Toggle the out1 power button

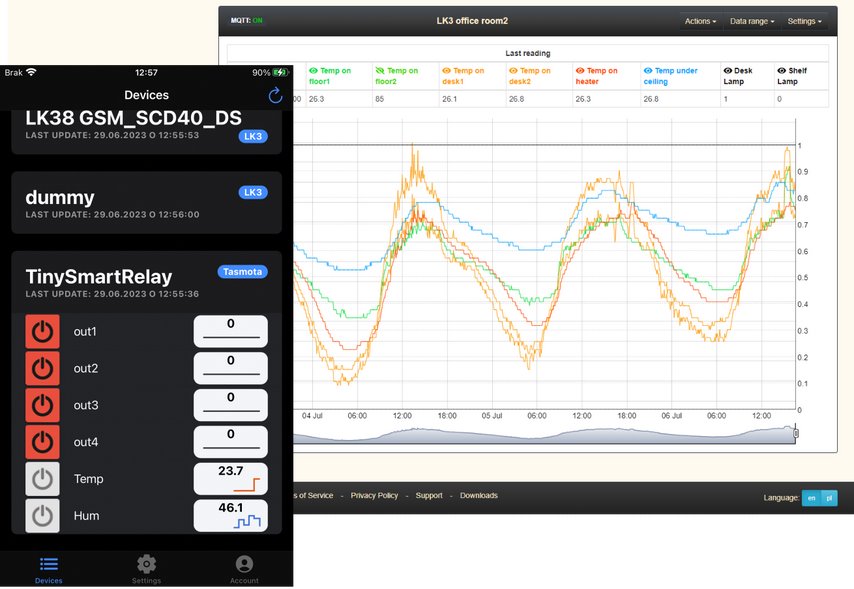[42, 331]
